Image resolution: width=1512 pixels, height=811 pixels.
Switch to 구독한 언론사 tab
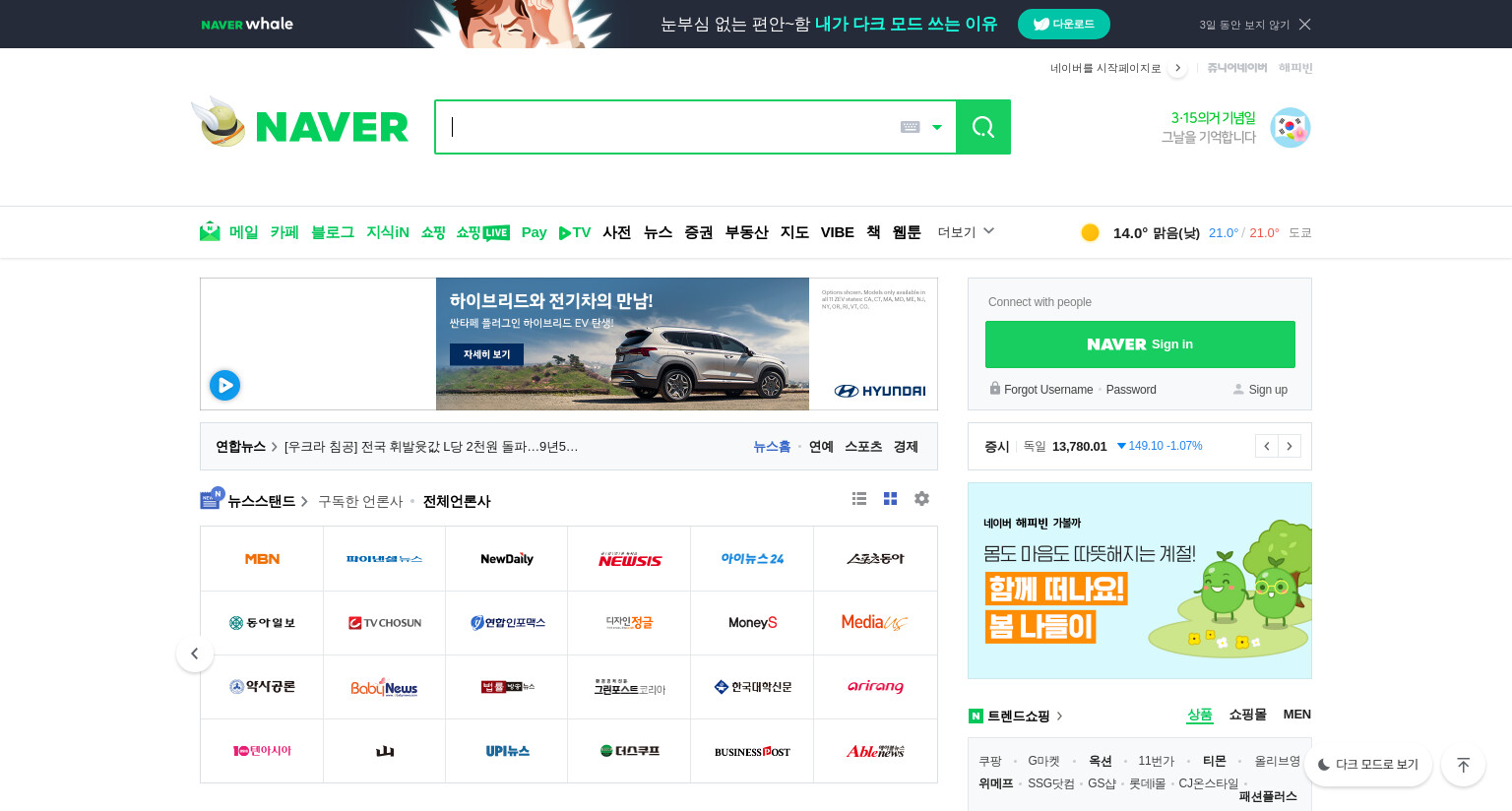click(x=360, y=501)
